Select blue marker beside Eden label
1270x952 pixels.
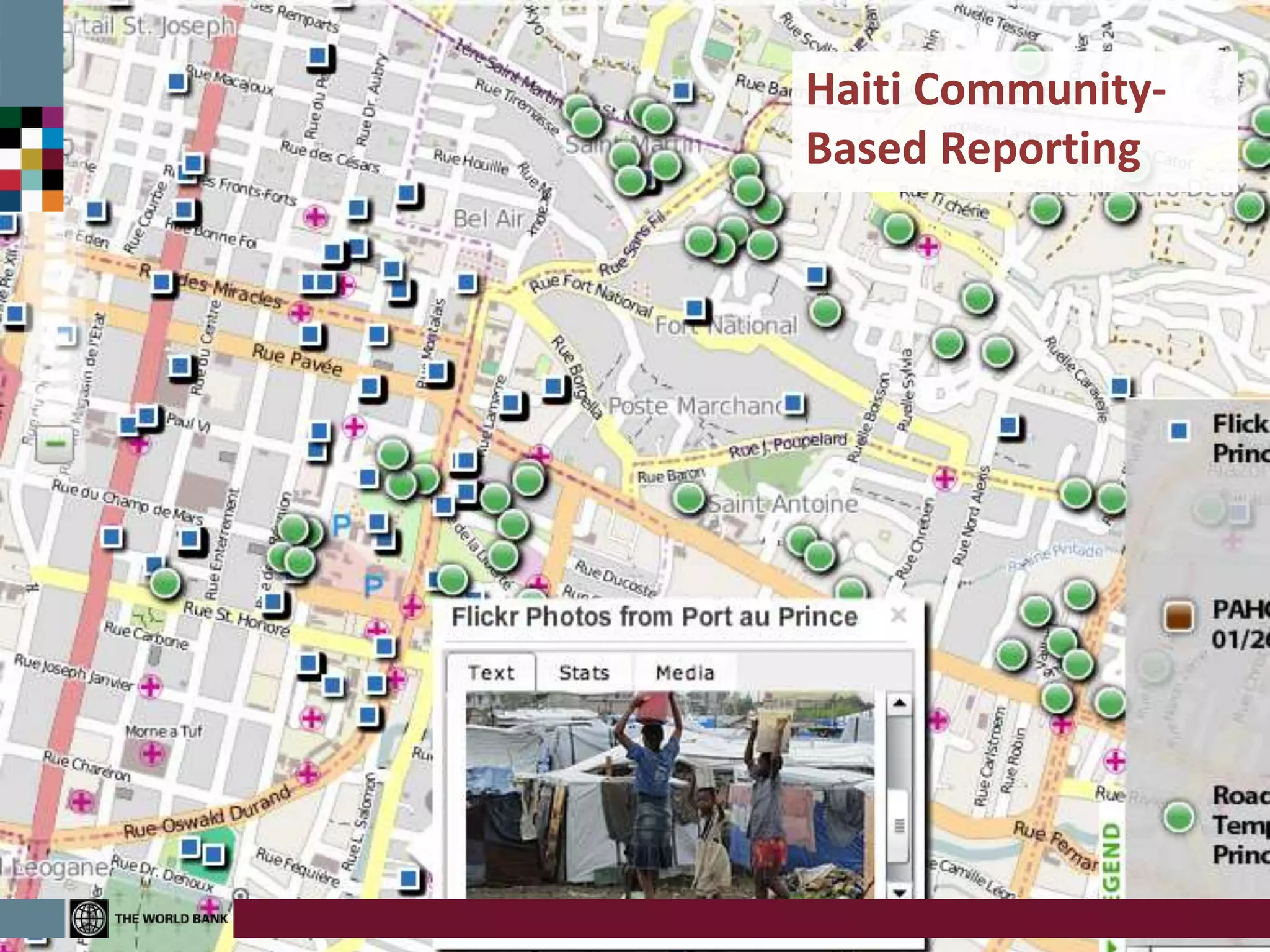coord(96,210)
